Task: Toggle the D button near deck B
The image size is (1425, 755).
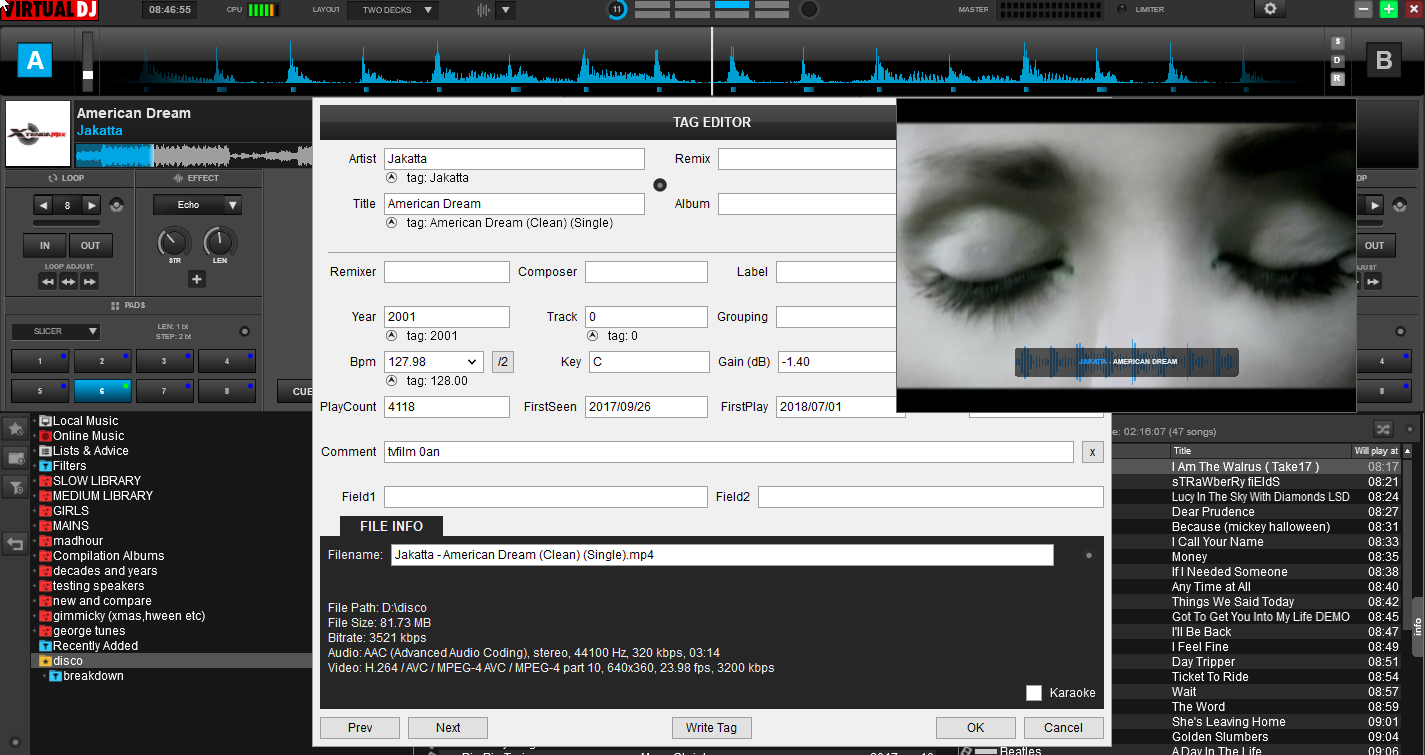Action: click(x=1338, y=61)
